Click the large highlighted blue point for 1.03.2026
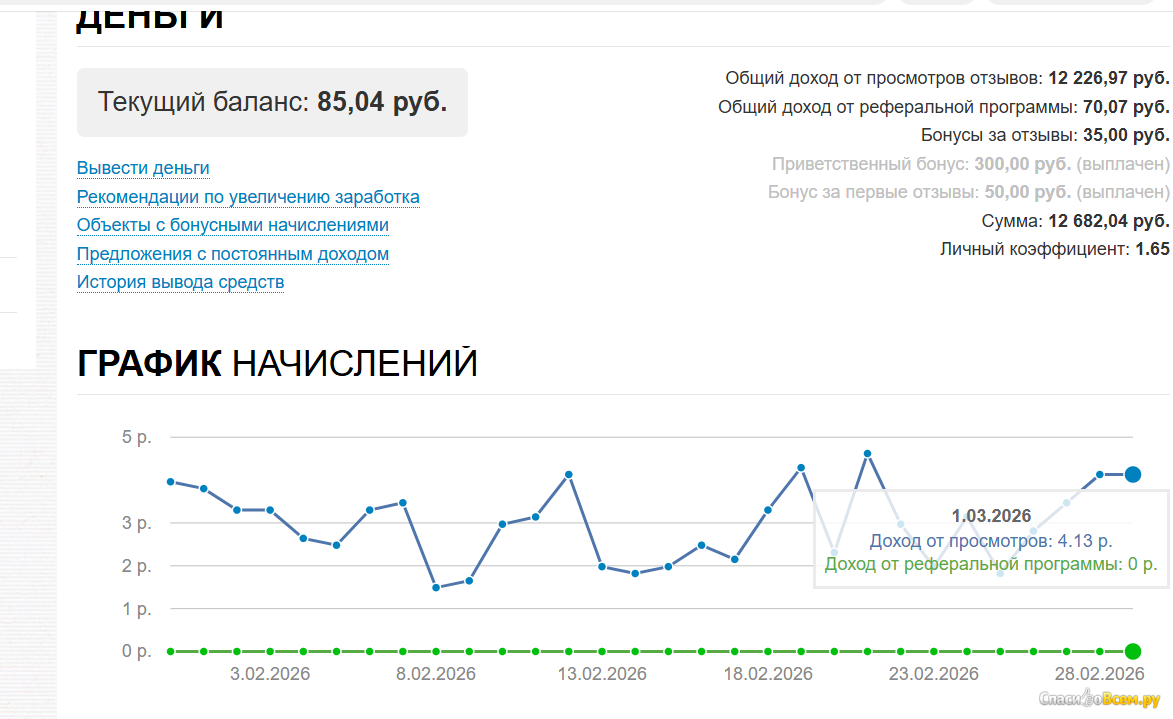1173x719 pixels. [1133, 474]
